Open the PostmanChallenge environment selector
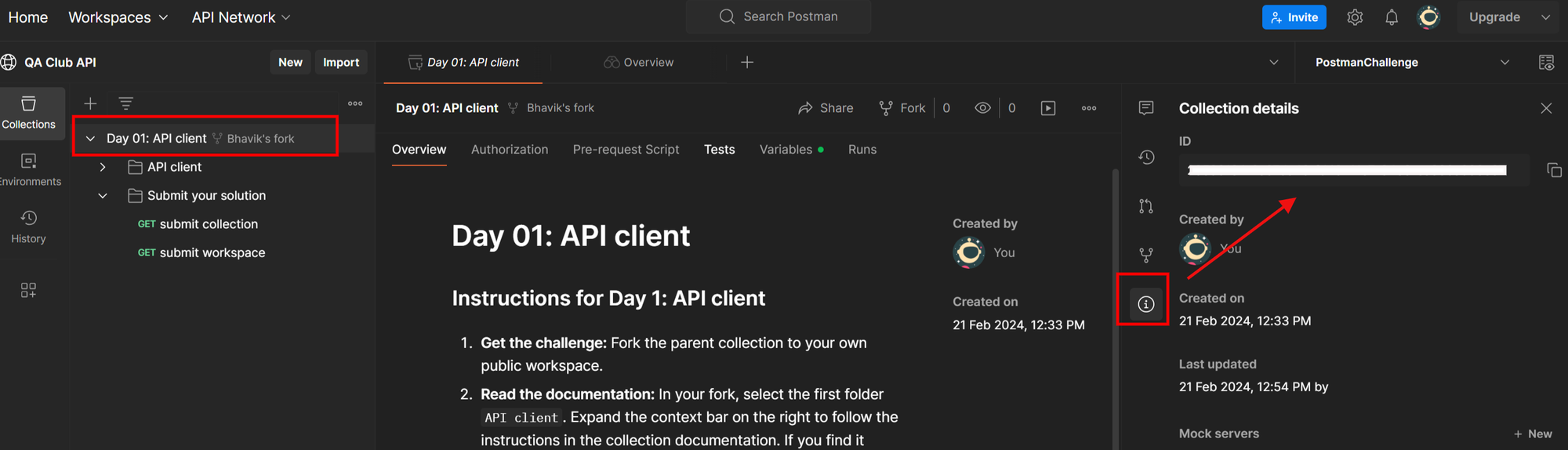 pos(1412,63)
